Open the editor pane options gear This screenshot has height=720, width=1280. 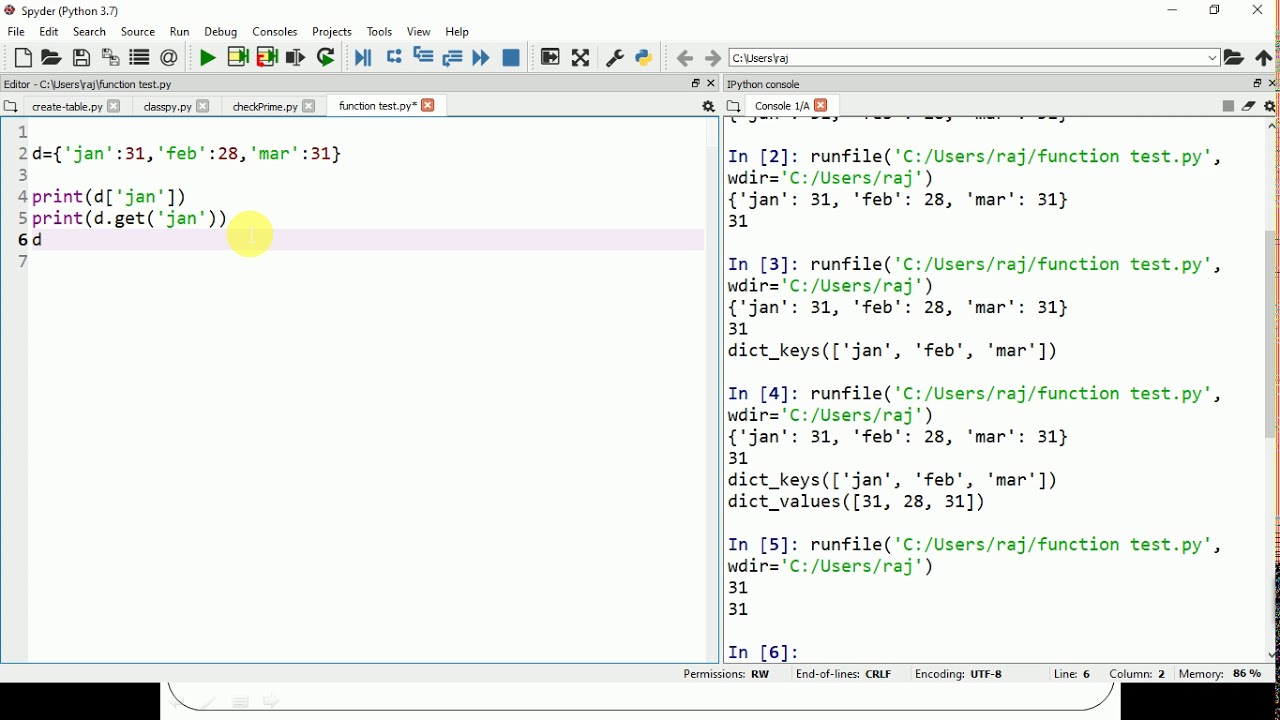[709, 107]
